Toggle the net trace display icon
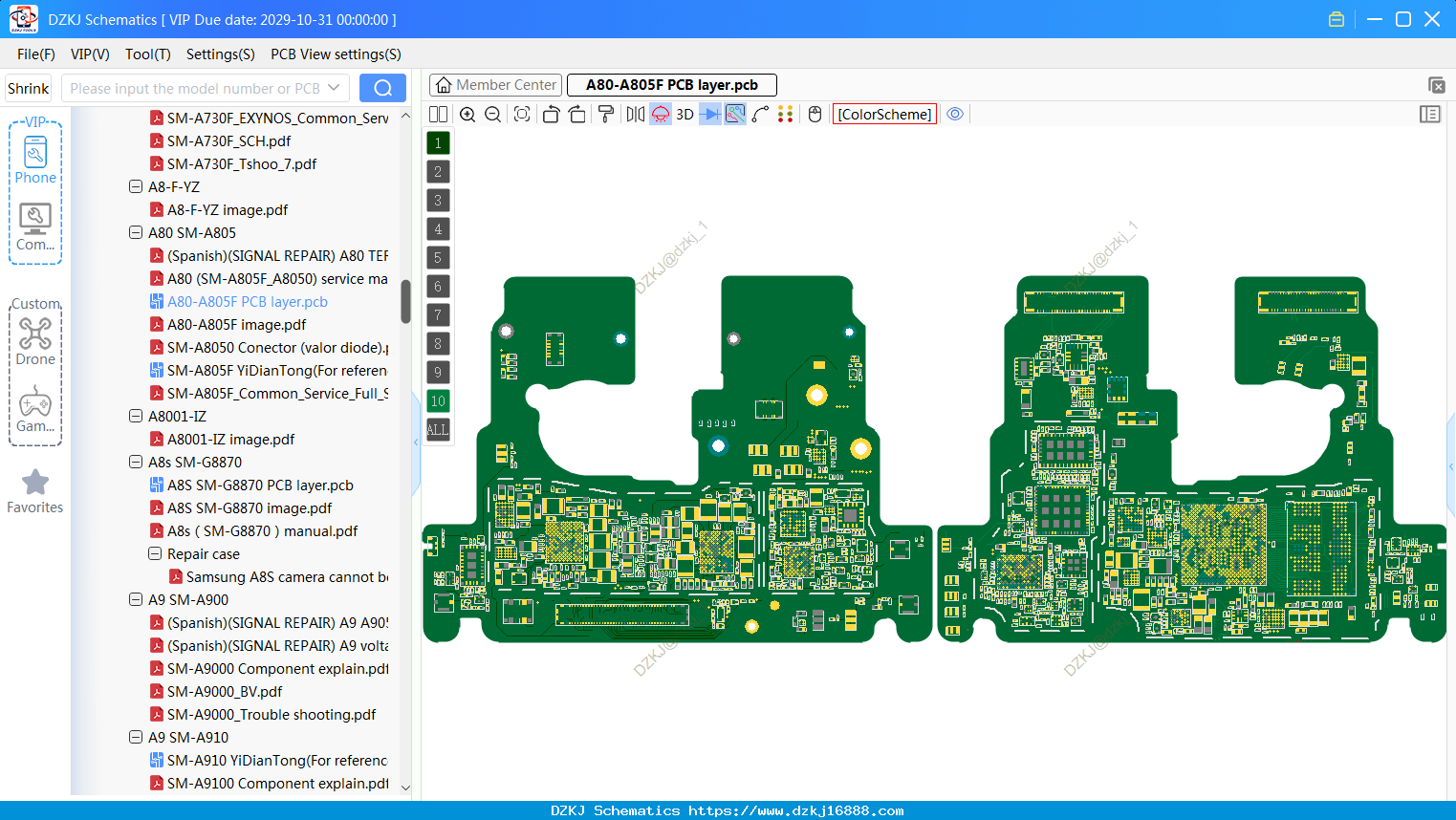1456x820 pixels. 735,115
